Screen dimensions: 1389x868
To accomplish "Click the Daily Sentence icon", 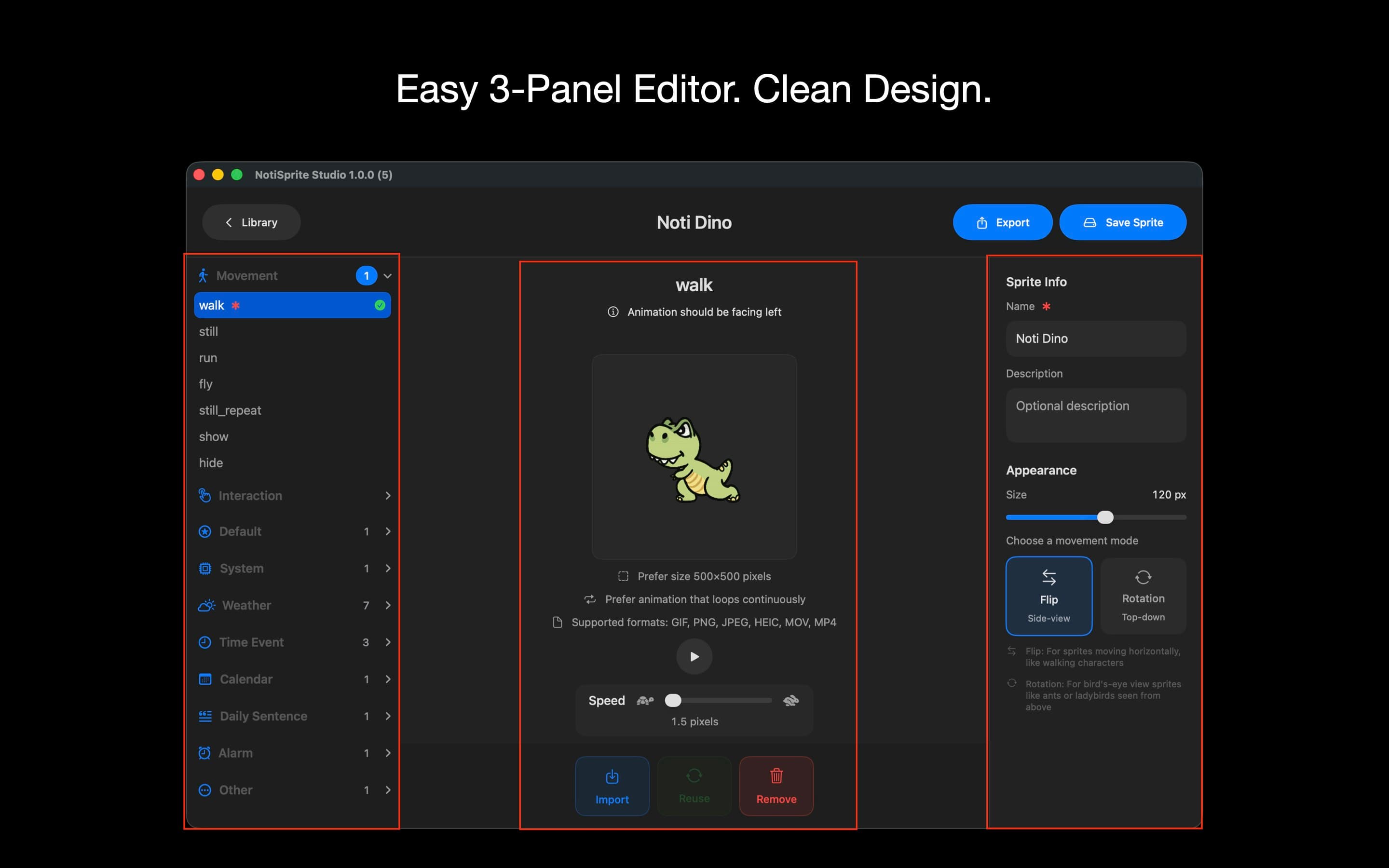I will pos(205,716).
